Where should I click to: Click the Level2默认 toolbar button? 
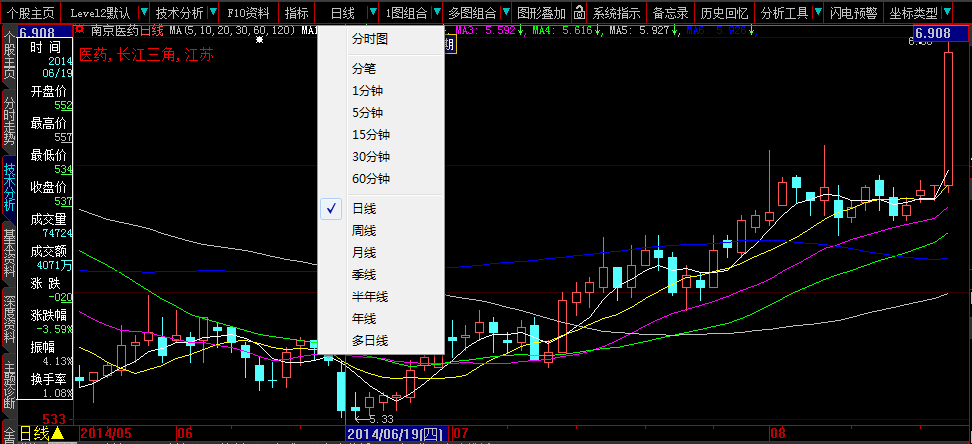tap(99, 12)
